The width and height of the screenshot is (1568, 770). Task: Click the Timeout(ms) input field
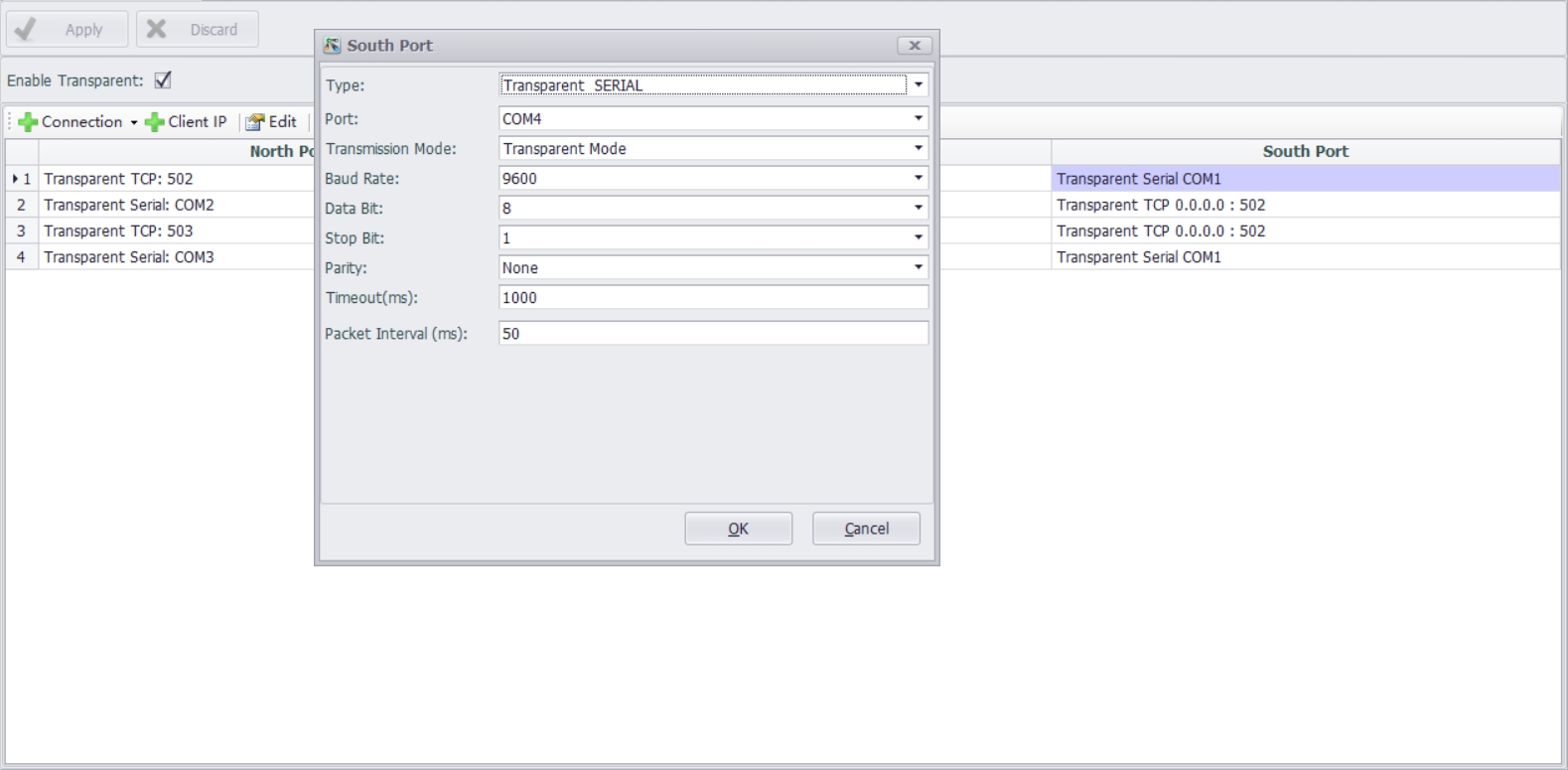tap(713, 298)
